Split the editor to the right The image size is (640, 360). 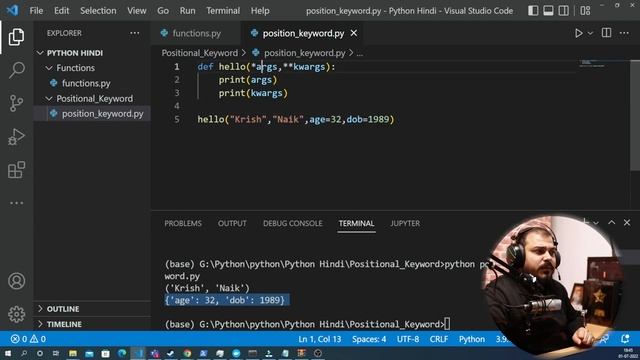pyautogui.click(x=607, y=33)
